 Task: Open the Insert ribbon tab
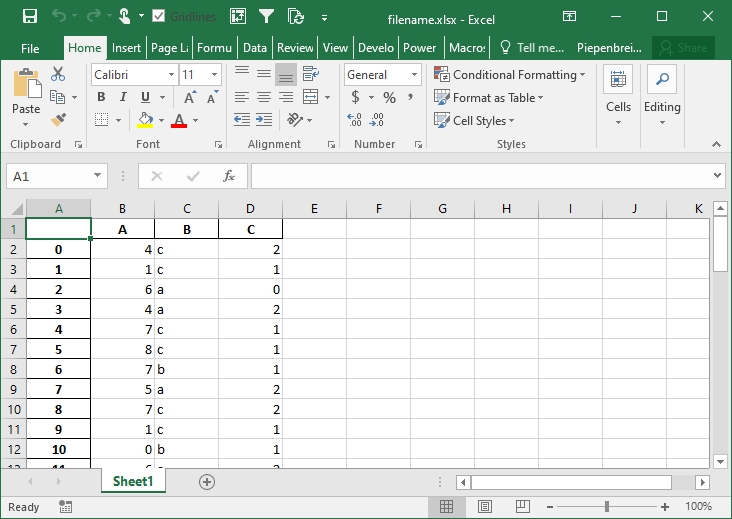click(126, 47)
